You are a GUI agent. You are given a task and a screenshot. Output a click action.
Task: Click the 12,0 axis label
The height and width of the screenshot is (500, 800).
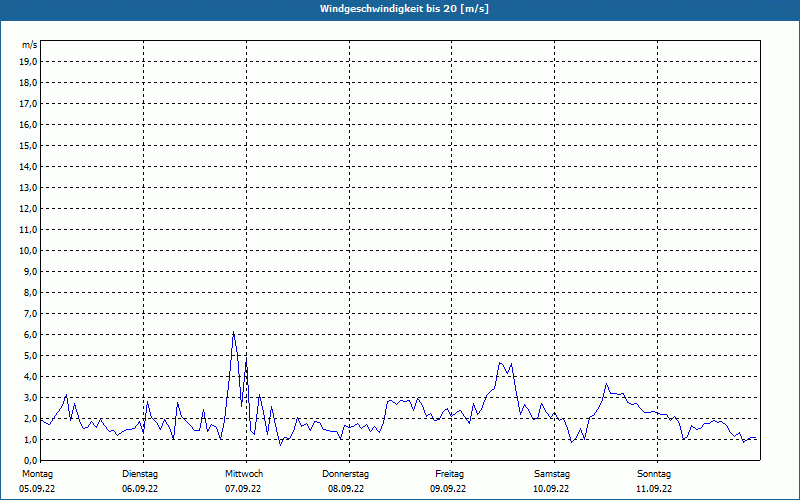pyautogui.click(x=28, y=209)
